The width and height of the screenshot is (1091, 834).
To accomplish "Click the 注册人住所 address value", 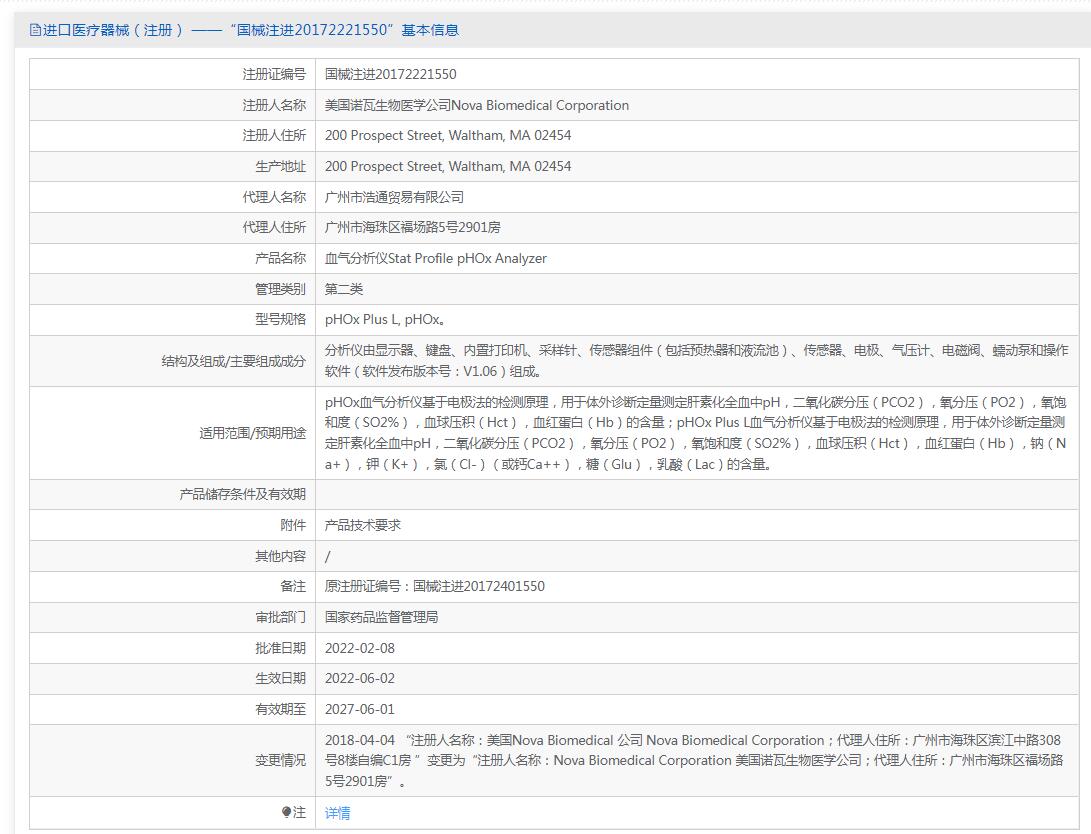I will click(448, 136).
